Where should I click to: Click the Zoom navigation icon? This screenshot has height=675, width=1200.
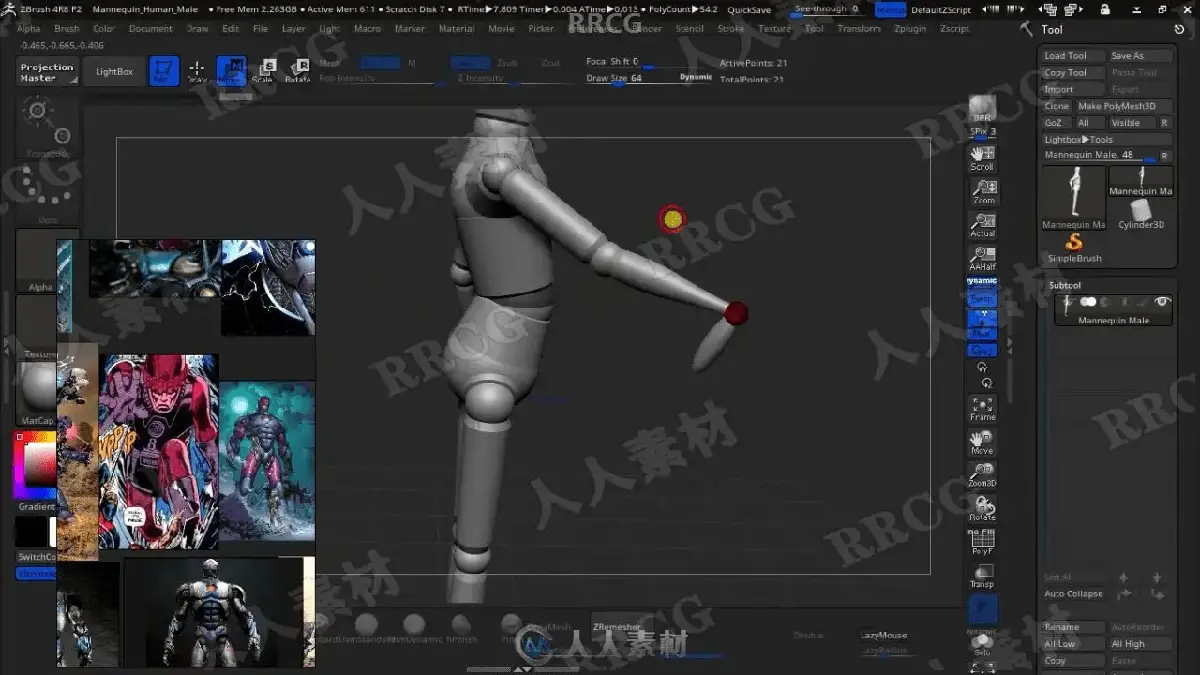point(983,191)
